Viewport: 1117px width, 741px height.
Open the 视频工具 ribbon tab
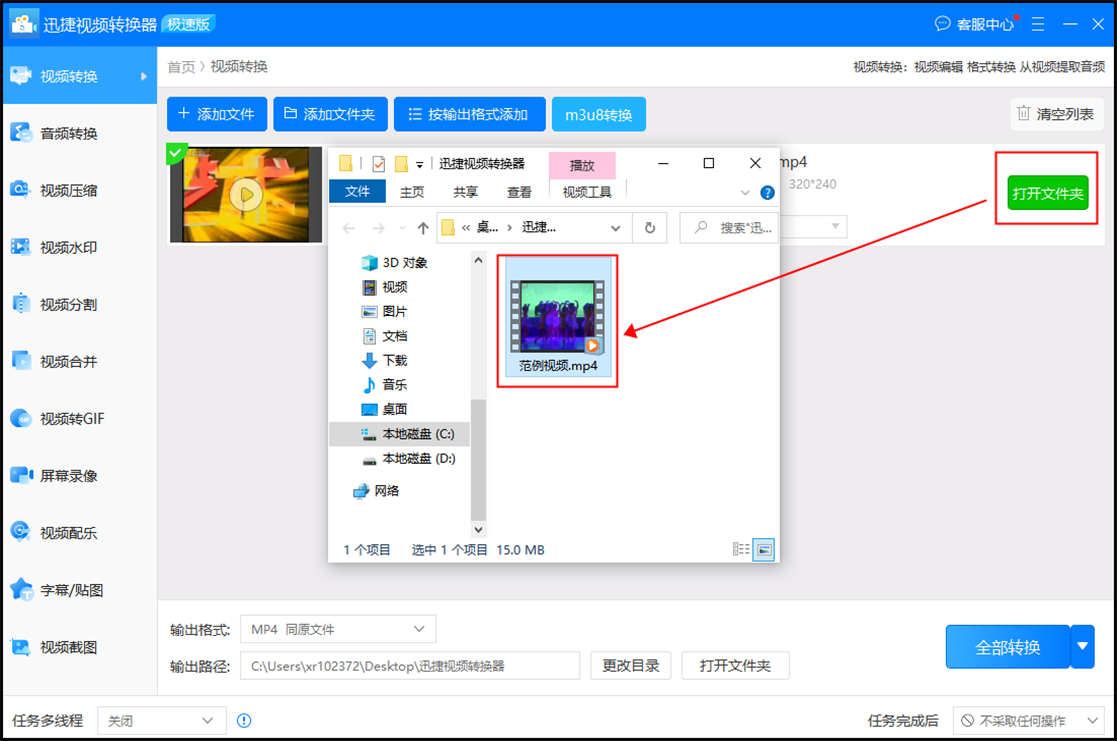(x=587, y=192)
